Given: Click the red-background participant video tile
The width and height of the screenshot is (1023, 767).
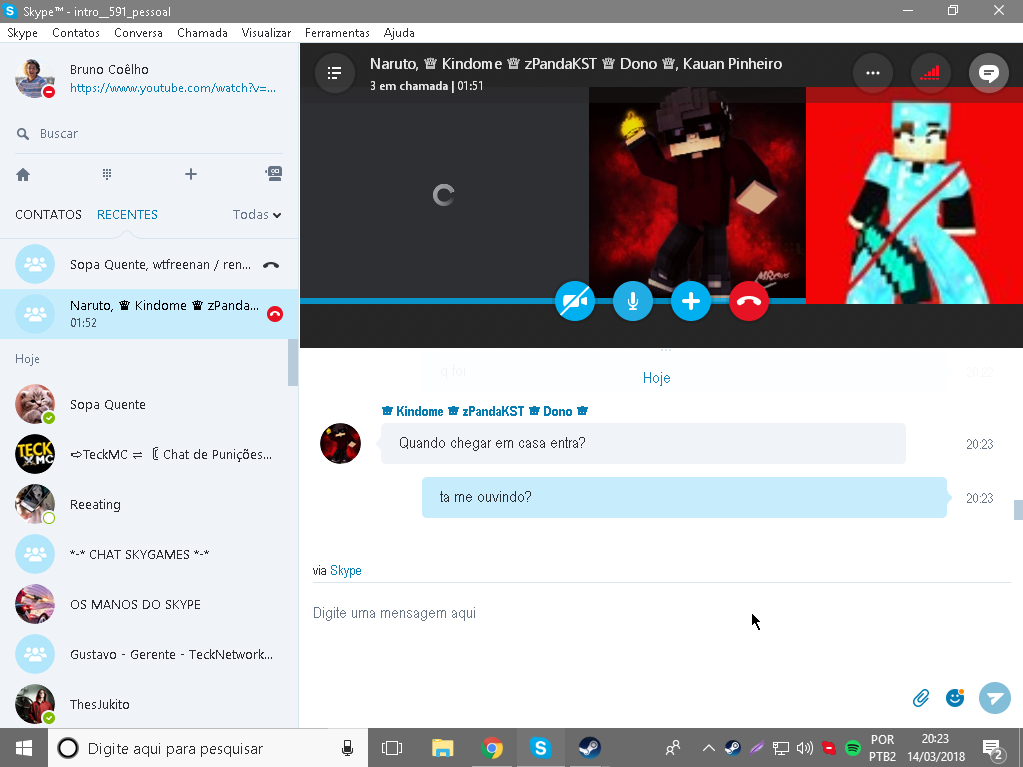Looking at the screenshot, I should pos(914,196).
